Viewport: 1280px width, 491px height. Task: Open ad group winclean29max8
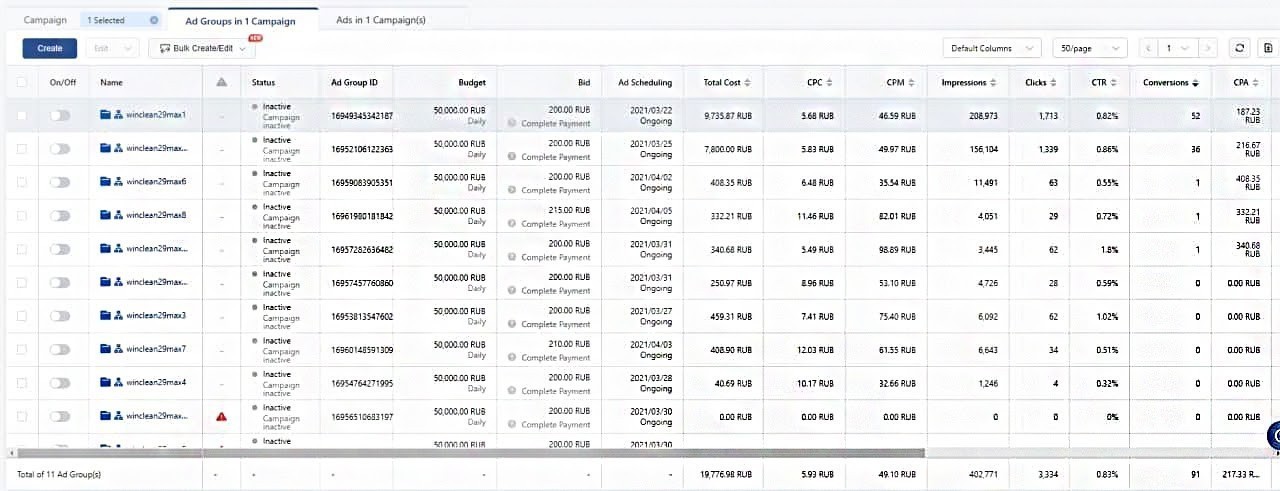pyautogui.click(x=156, y=215)
